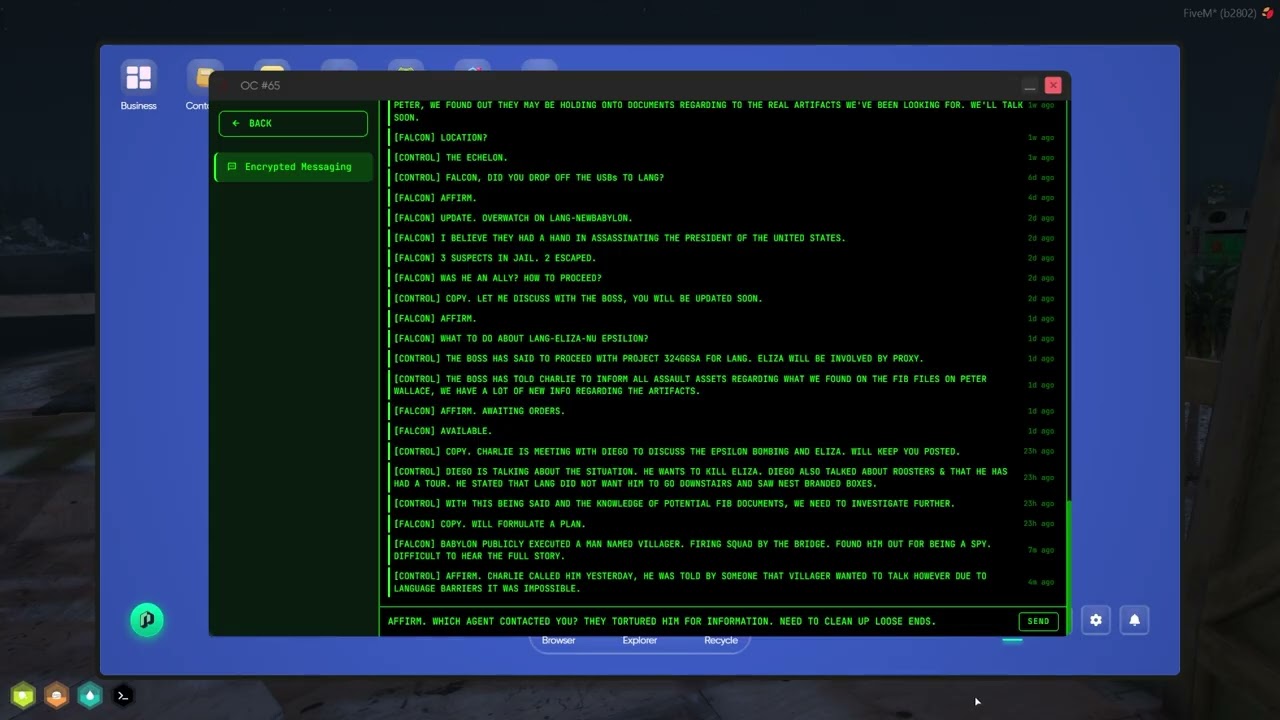Select '[FALCON] AFFIRM. AWAITING ORDERS.' message
The width and height of the screenshot is (1280, 720).
point(722,411)
